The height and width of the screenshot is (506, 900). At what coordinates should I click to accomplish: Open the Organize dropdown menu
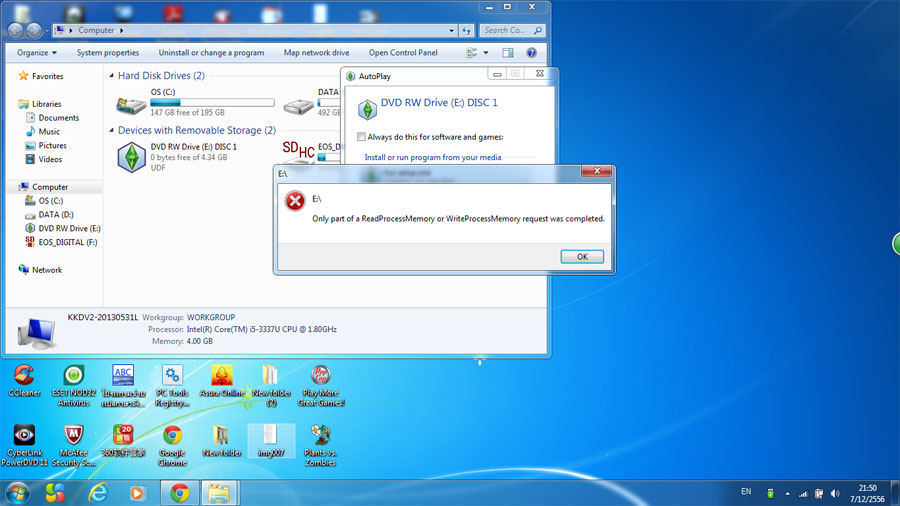(x=37, y=53)
